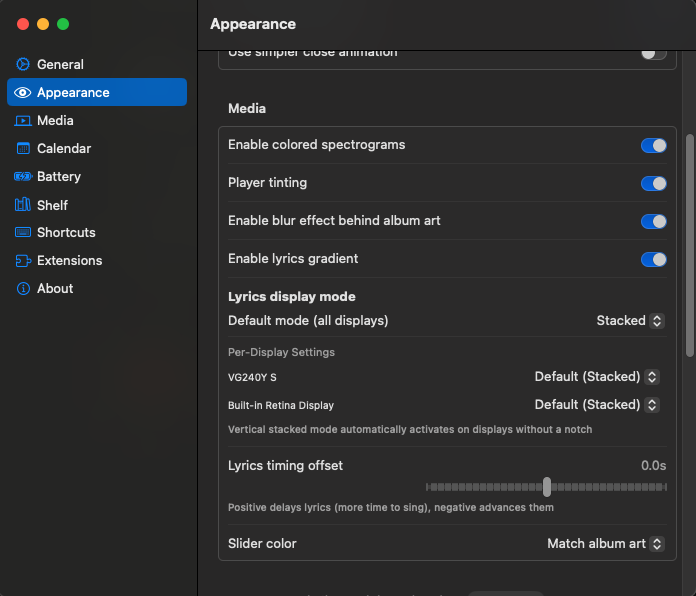Click the Lyrics timing offset slider handle

pyautogui.click(x=547, y=487)
